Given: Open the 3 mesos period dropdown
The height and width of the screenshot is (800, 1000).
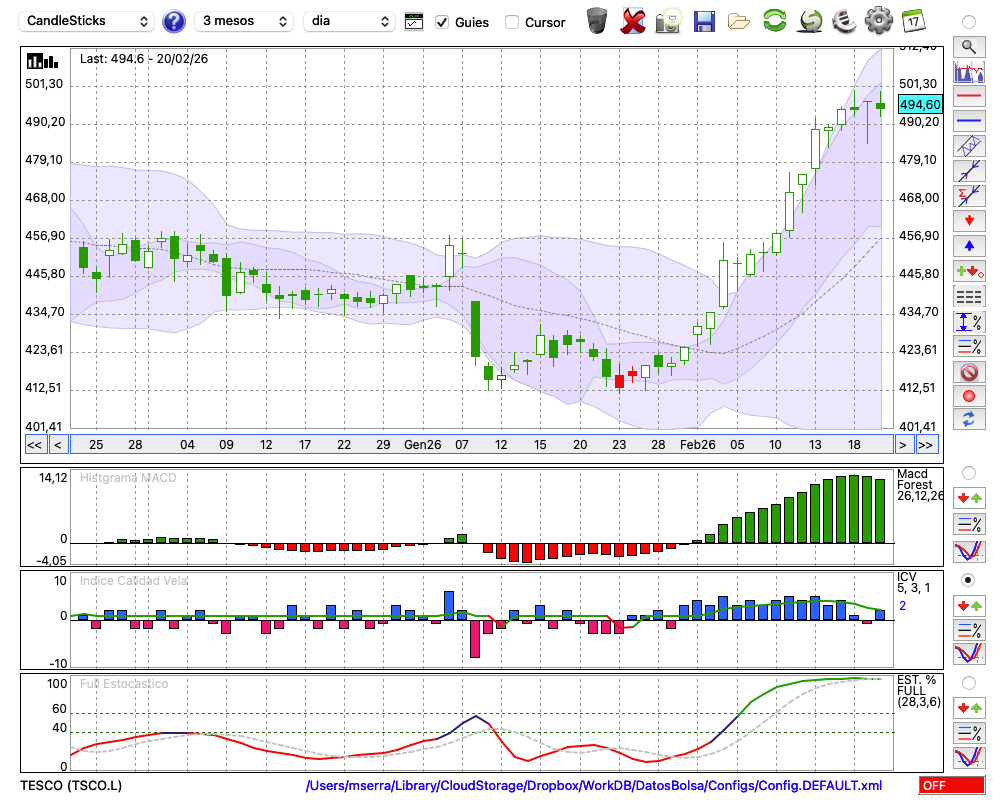Looking at the screenshot, I should click(244, 21).
